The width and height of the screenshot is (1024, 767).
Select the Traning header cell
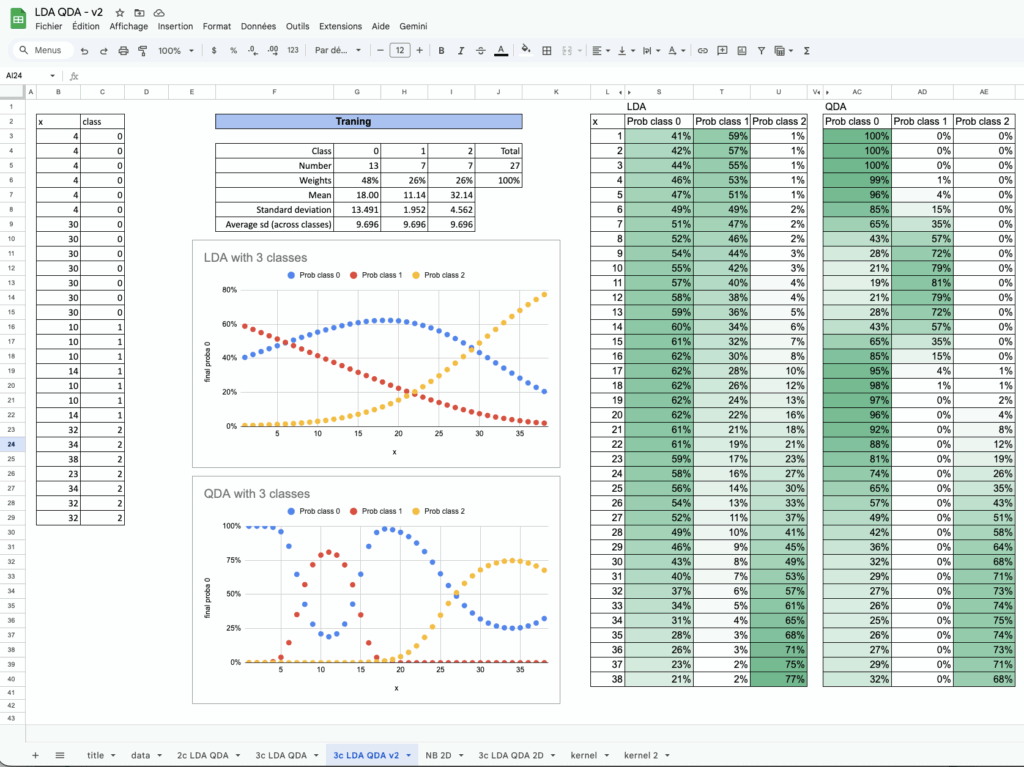click(368, 122)
